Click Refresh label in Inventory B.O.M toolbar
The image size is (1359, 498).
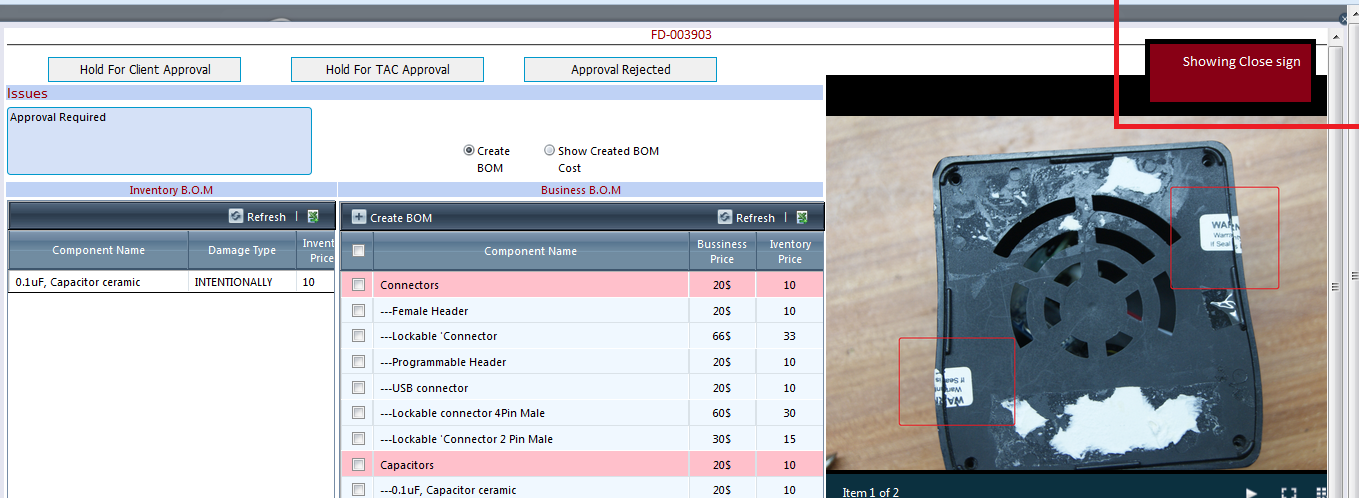click(266, 217)
